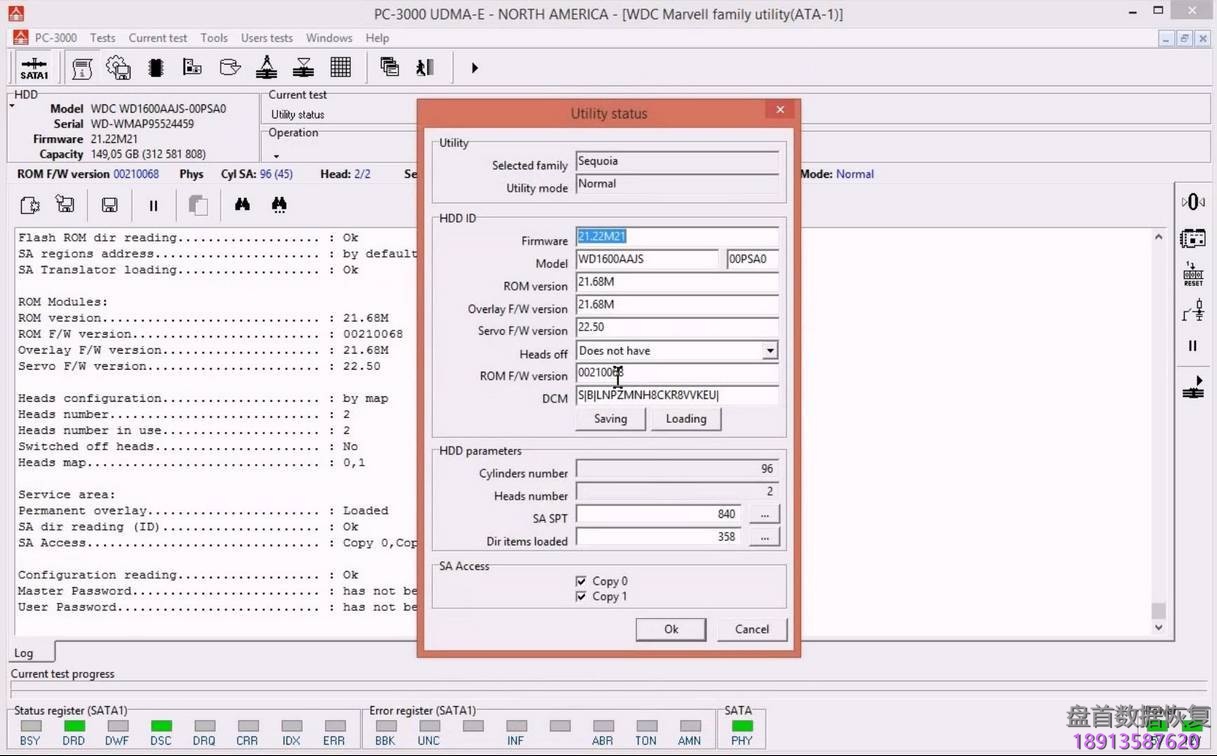Open the binoculars search icon

[x=242, y=204]
